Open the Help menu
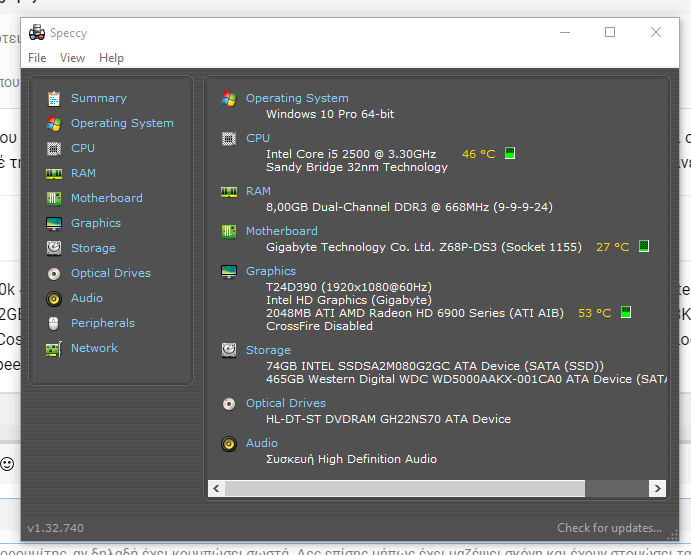This screenshot has width=691, height=555. click(x=111, y=58)
